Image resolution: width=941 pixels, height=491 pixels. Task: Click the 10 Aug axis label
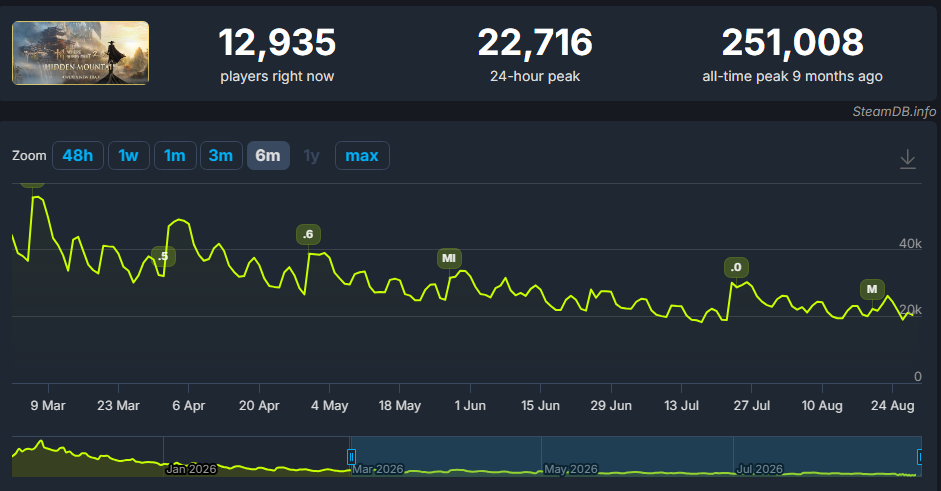[x=822, y=405]
